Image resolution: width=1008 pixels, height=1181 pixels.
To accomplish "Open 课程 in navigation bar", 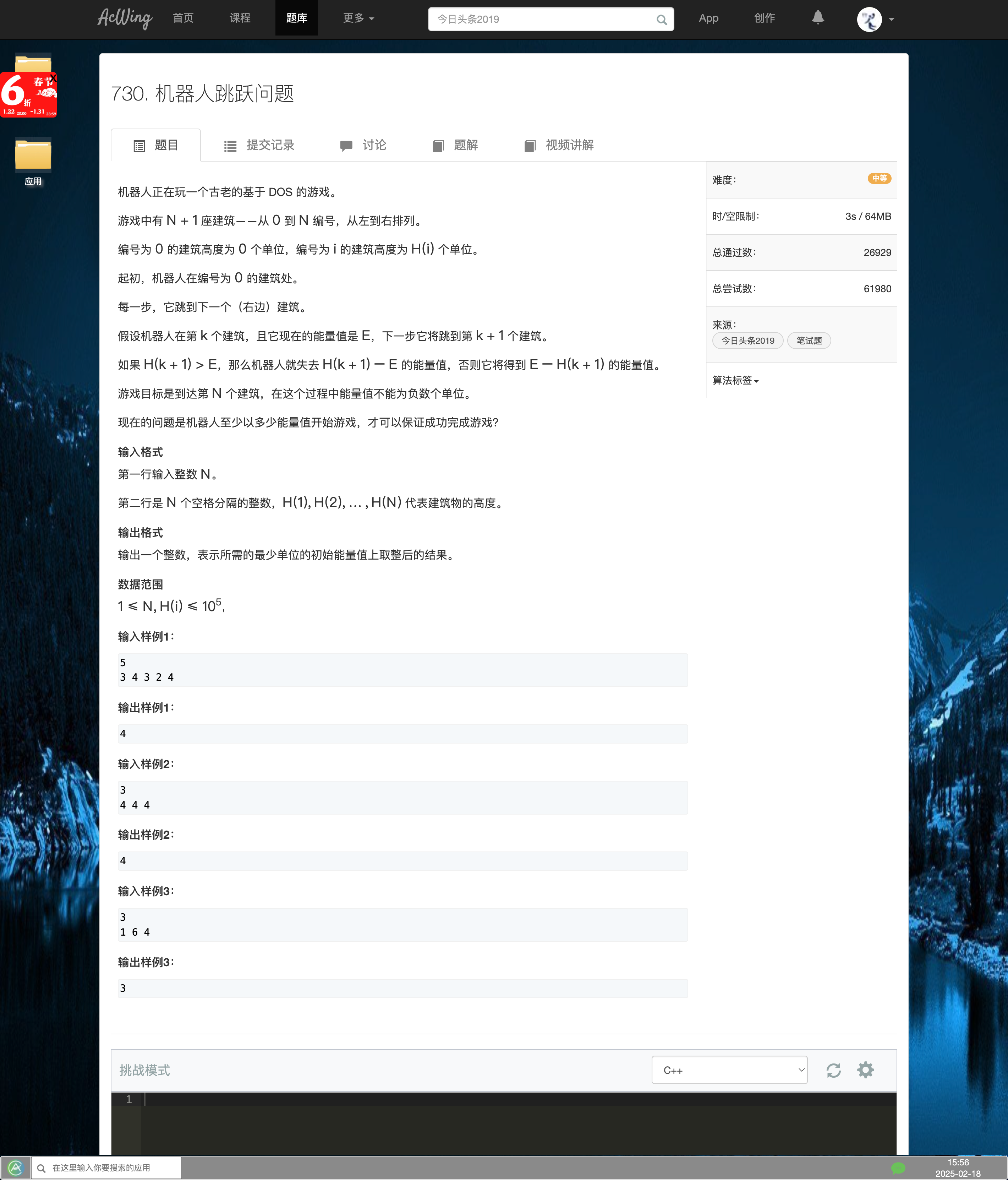I will tap(240, 18).
